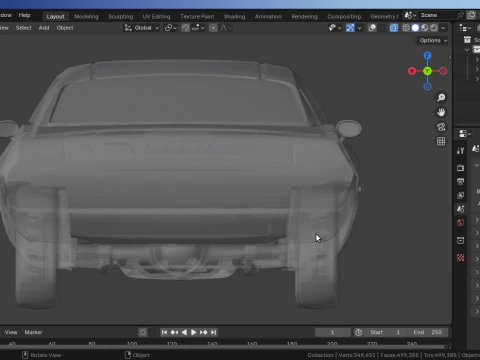Click play animation button
The width and height of the screenshot is (480, 360).
194,332
